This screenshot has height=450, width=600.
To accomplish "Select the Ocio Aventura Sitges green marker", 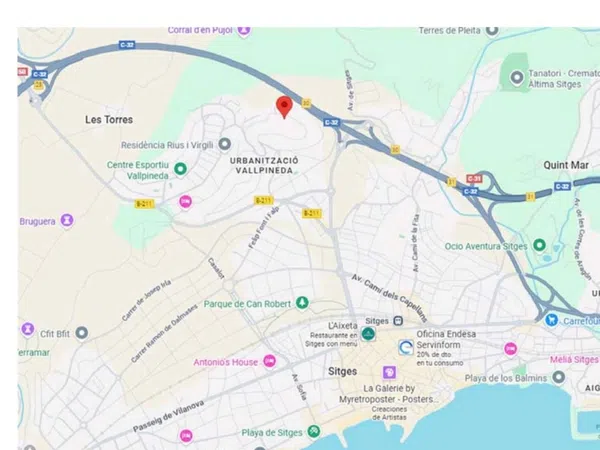I will (540, 245).
